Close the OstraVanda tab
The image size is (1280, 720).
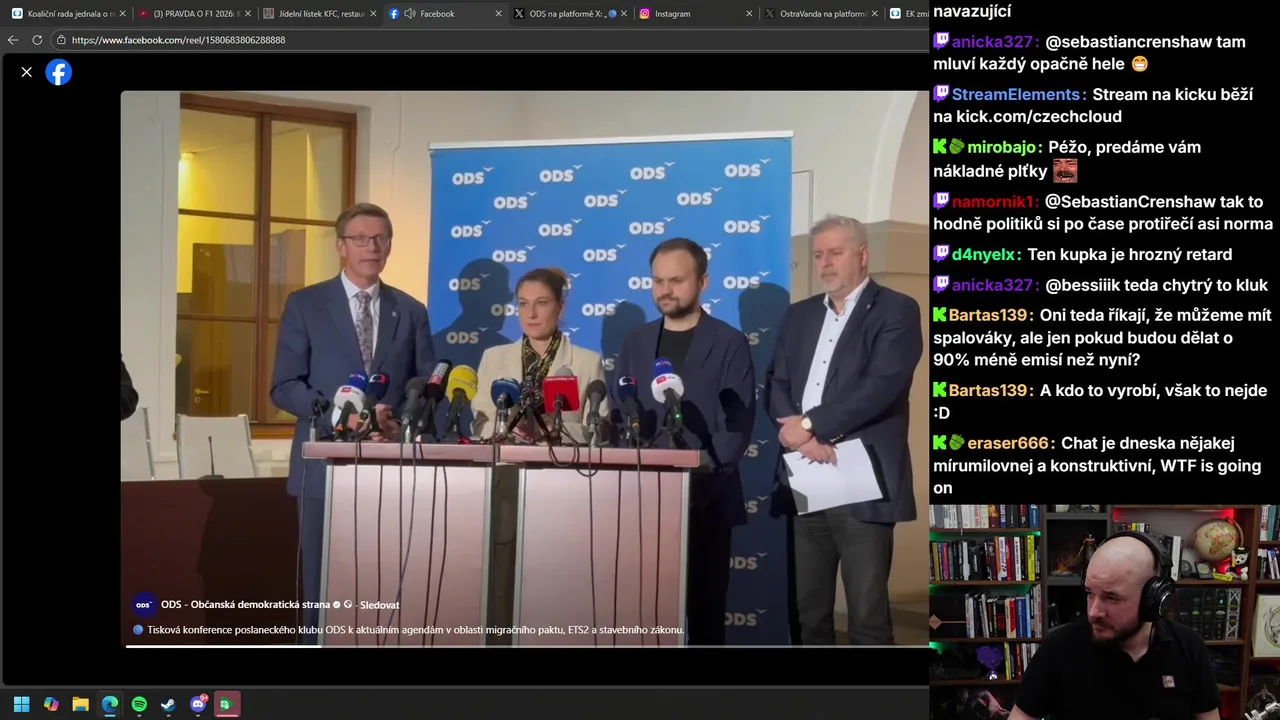coord(875,14)
